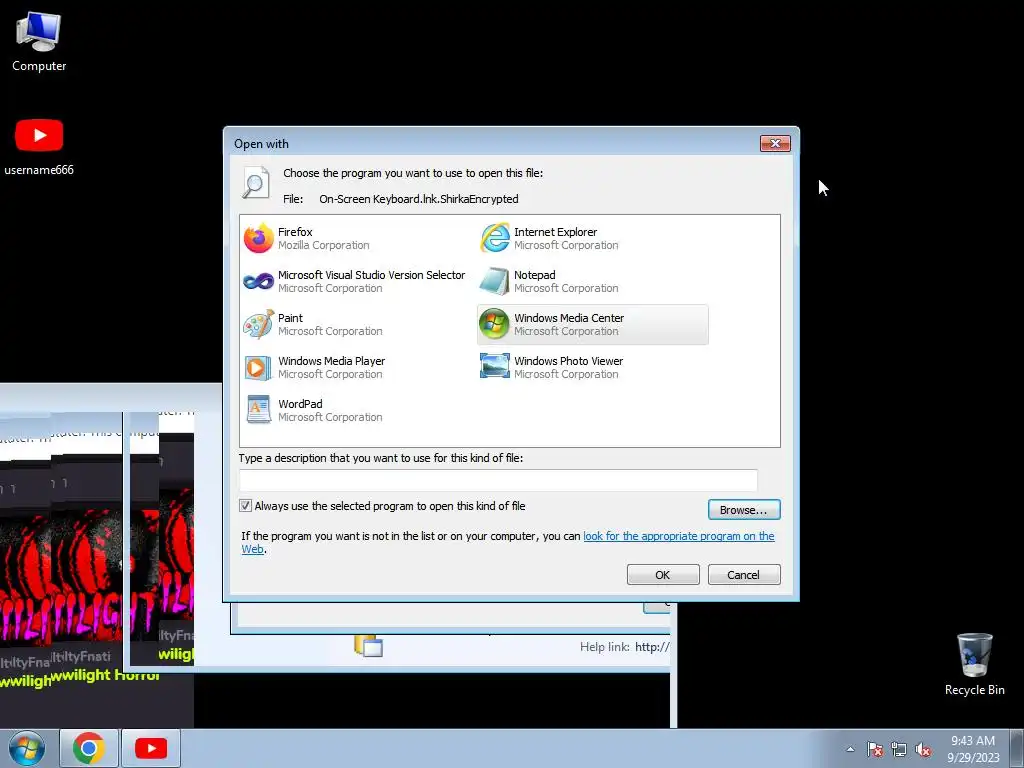Viewport: 1024px width, 768px height.
Task: Open the Action Center flag icon
Action: (875, 749)
